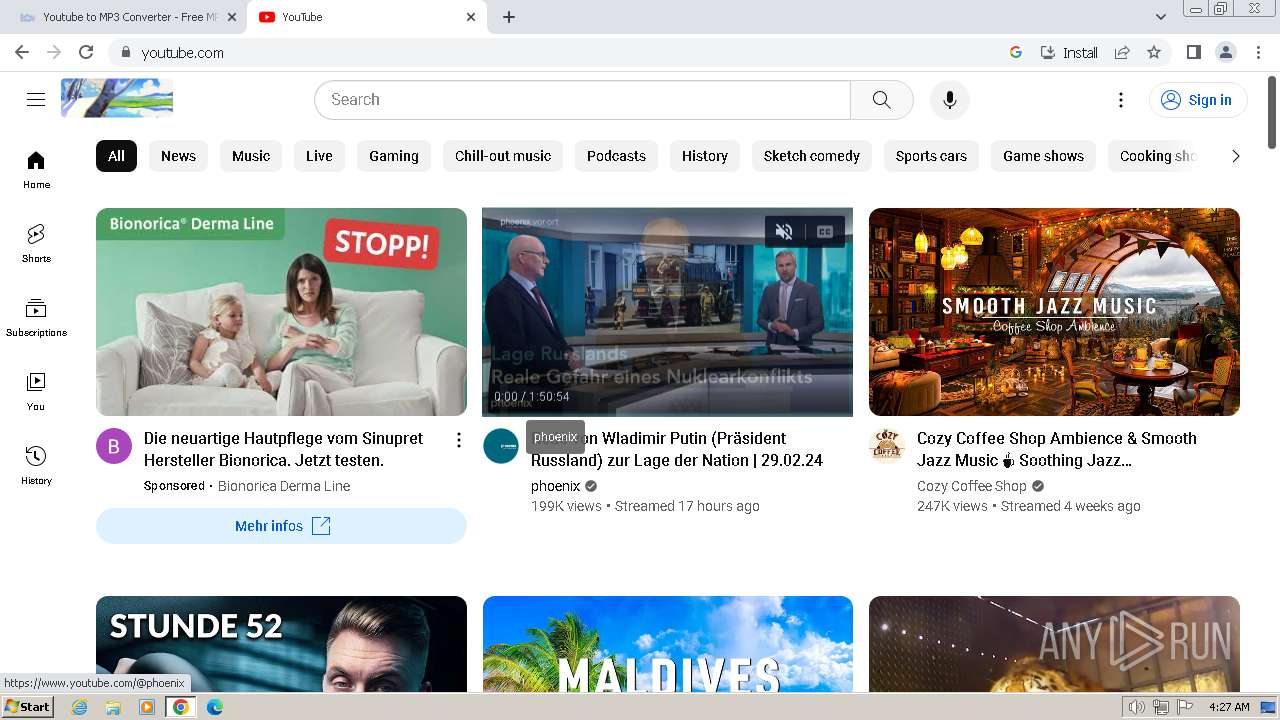Click in the YouTube search field
This screenshot has width=1280, height=720.
click(582, 99)
